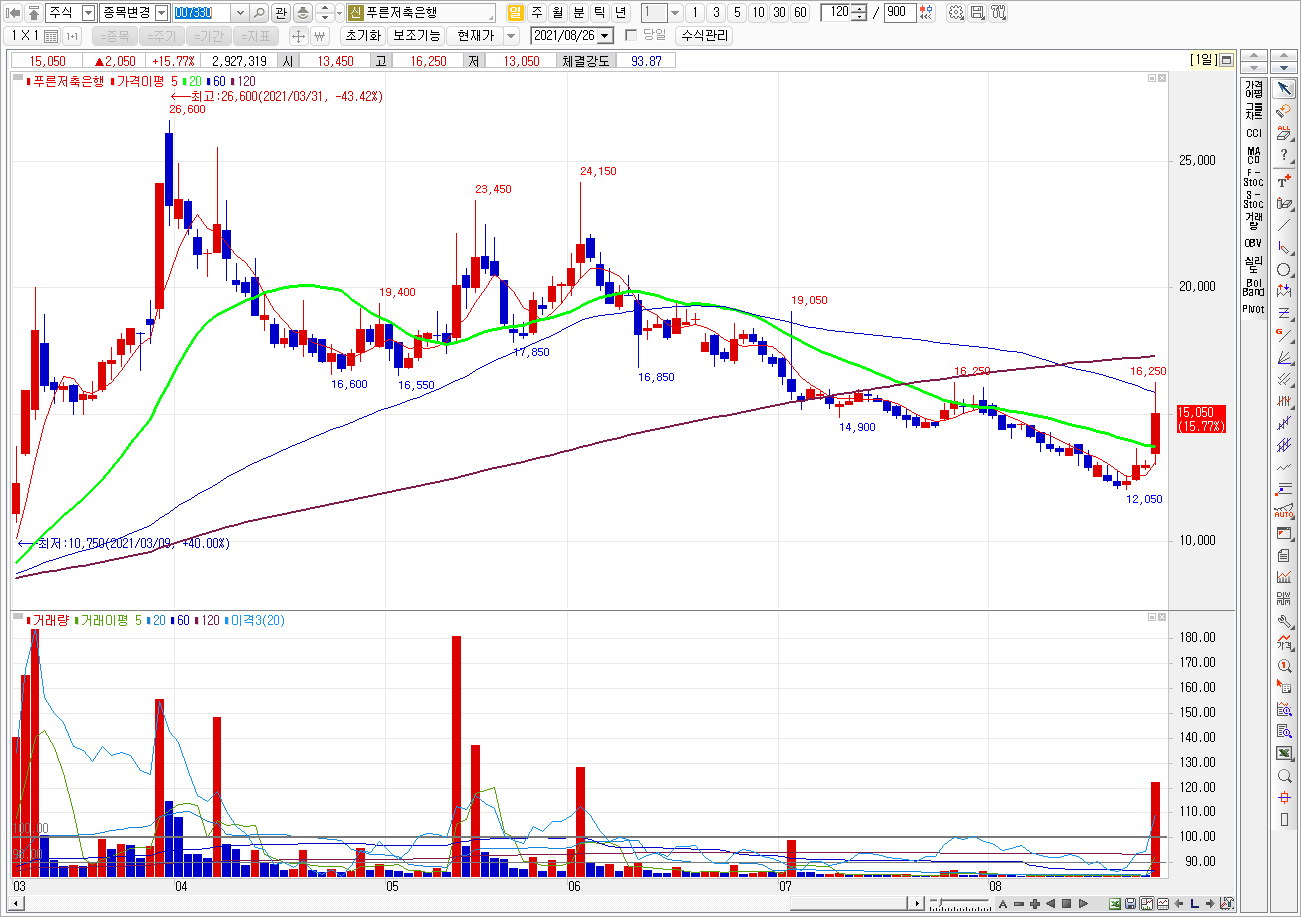Select the CCI indicator tab

(x=1253, y=133)
